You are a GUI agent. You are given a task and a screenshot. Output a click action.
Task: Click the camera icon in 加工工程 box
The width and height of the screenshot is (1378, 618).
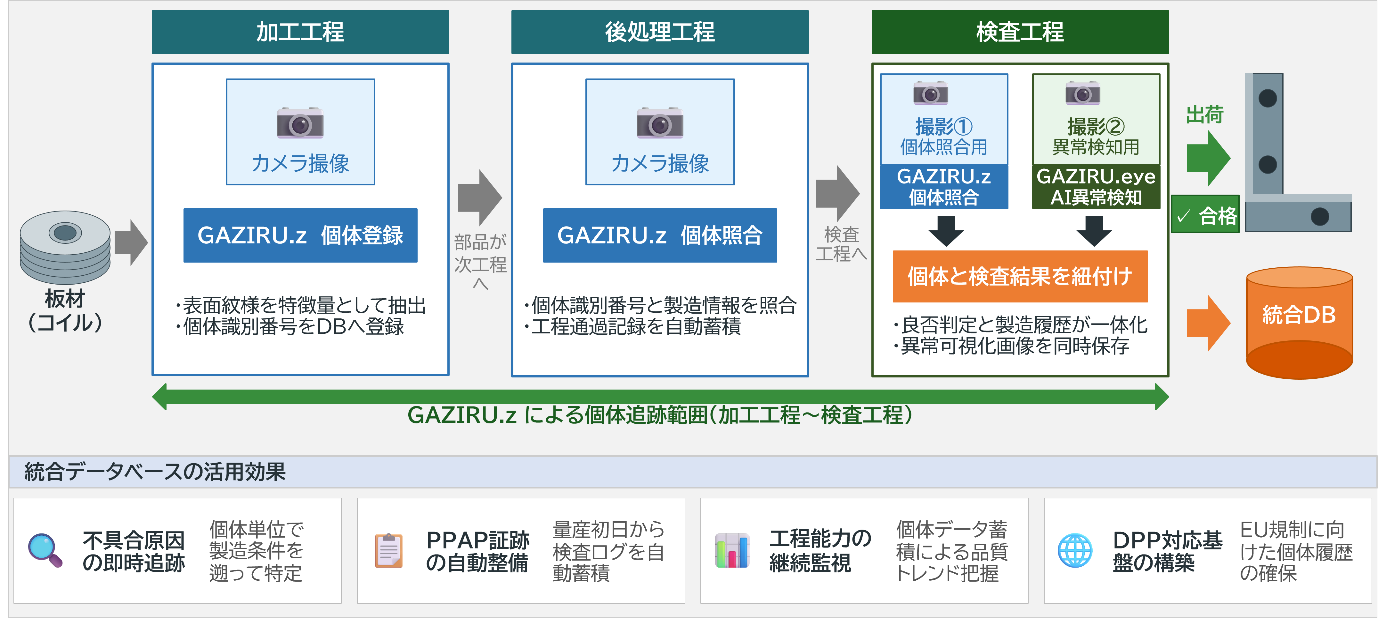pyautogui.click(x=300, y=122)
